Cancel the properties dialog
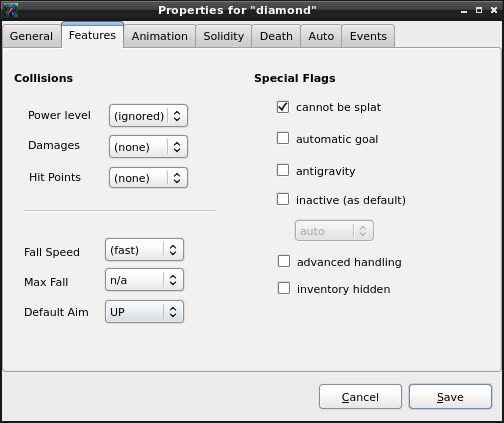The image size is (504, 423). pyautogui.click(x=360, y=397)
